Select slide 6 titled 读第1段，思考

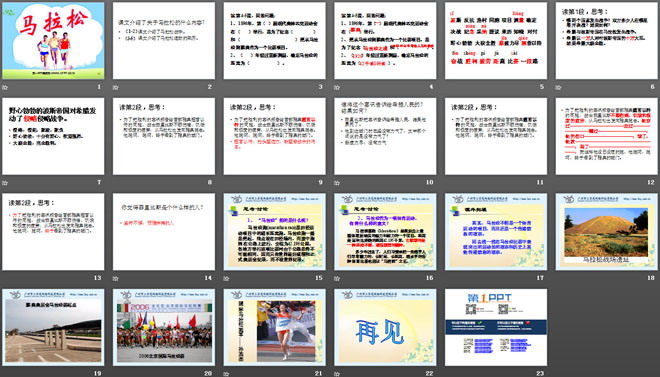click(607, 41)
